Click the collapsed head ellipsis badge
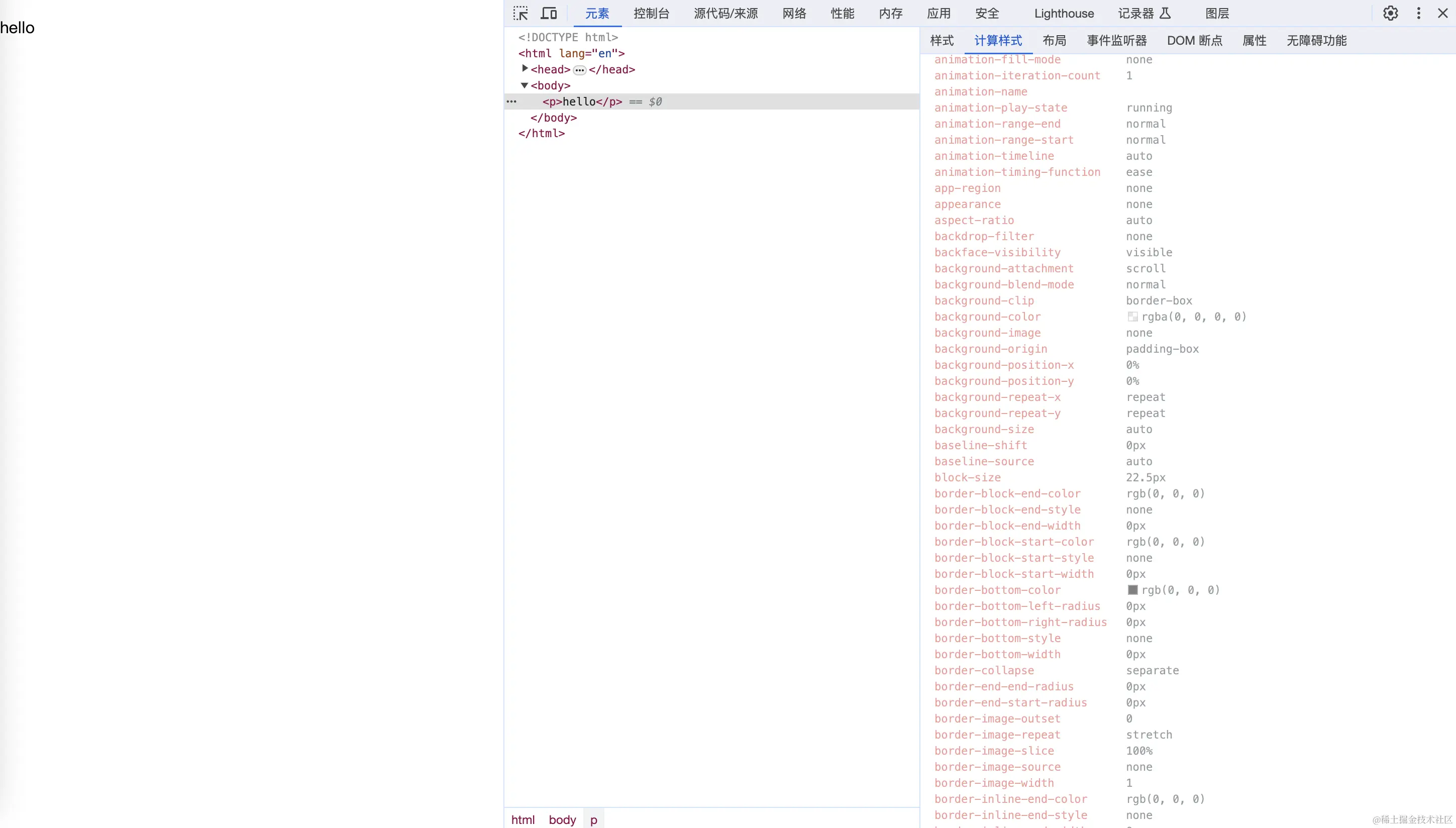This screenshot has width=1456, height=828. tap(579, 70)
